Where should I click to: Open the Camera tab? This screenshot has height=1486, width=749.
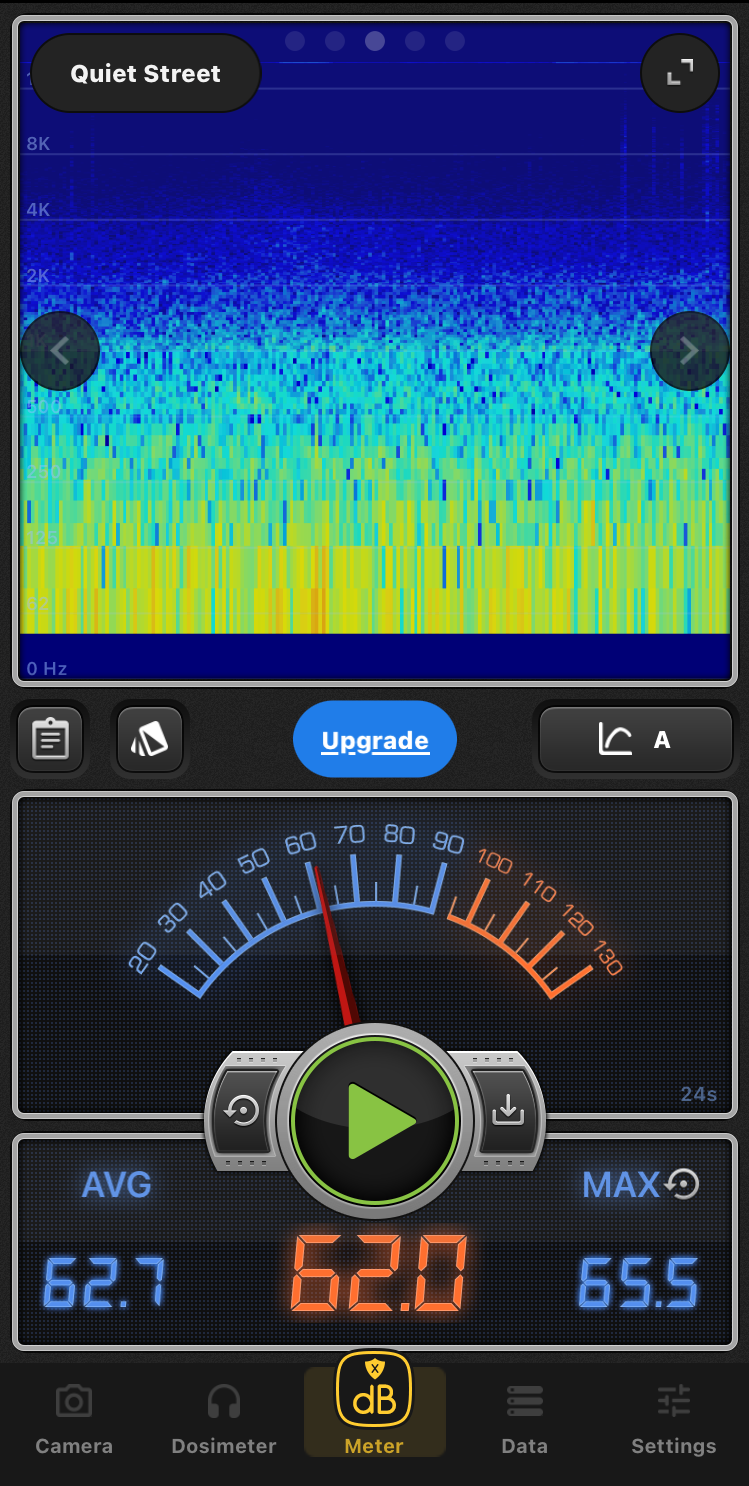(x=74, y=1420)
